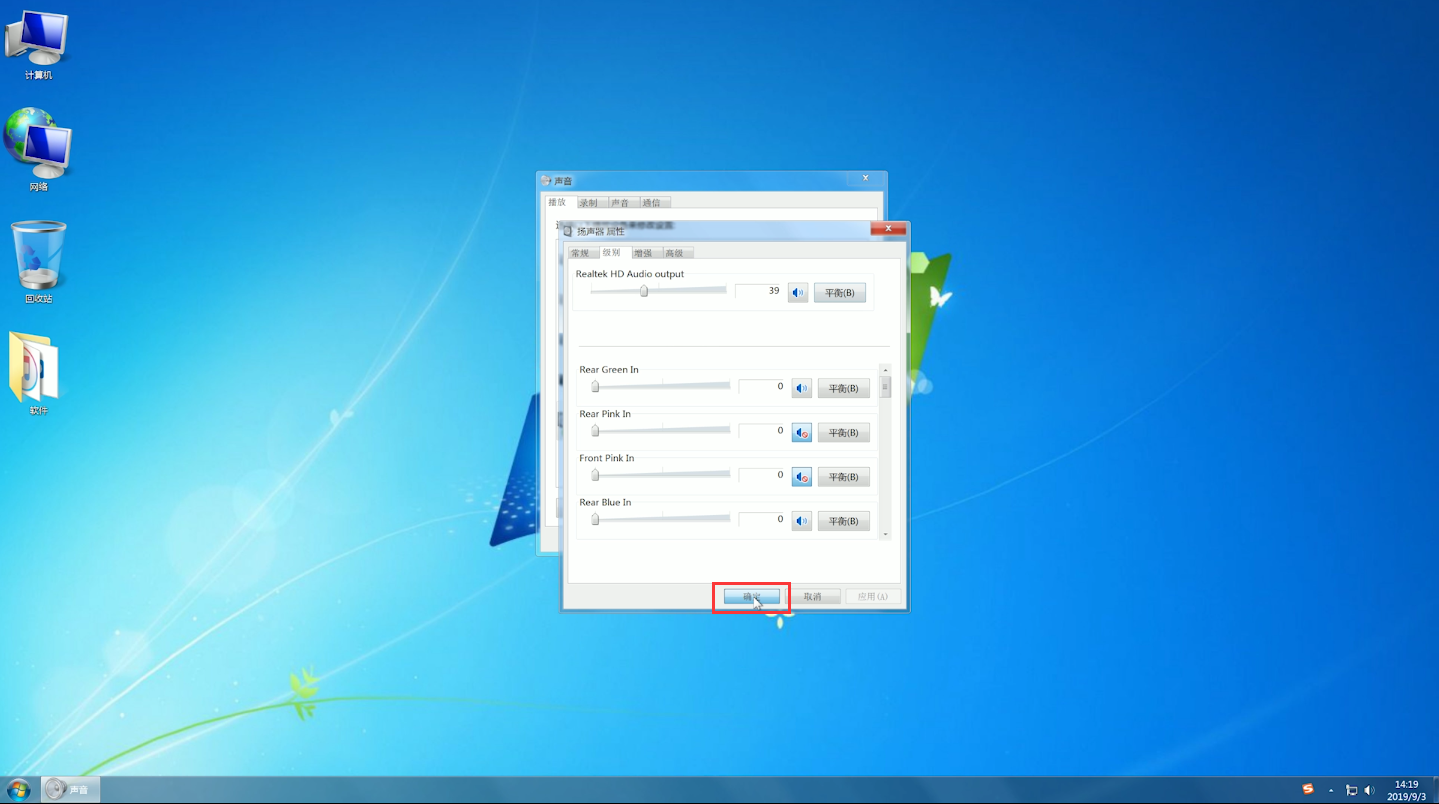Viewport: 1439px width, 804px height.
Task: Open balance for Front Pink In
Action: tap(844, 477)
